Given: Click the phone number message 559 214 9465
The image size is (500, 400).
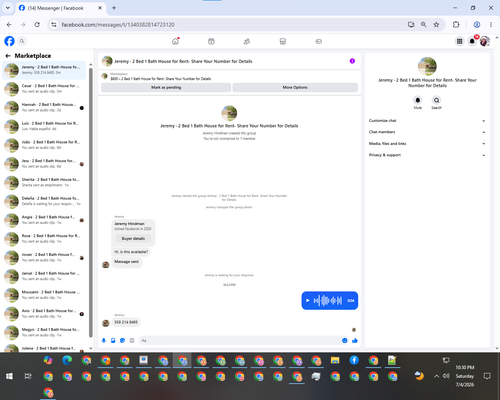Looking at the screenshot, I should click(x=126, y=322).
